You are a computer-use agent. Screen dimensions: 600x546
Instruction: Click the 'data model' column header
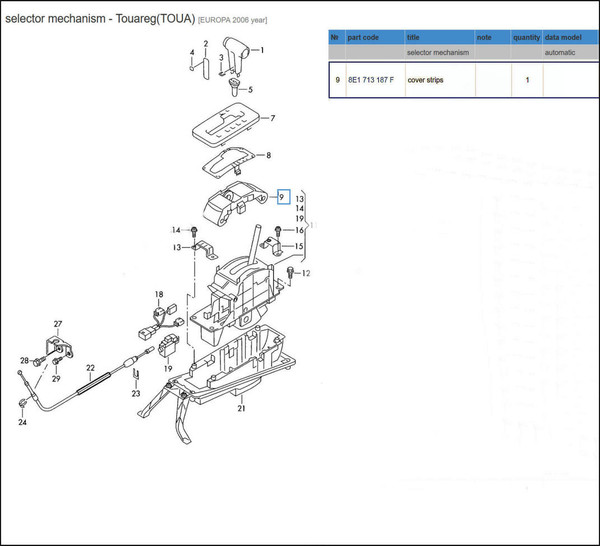click(565, 38)
